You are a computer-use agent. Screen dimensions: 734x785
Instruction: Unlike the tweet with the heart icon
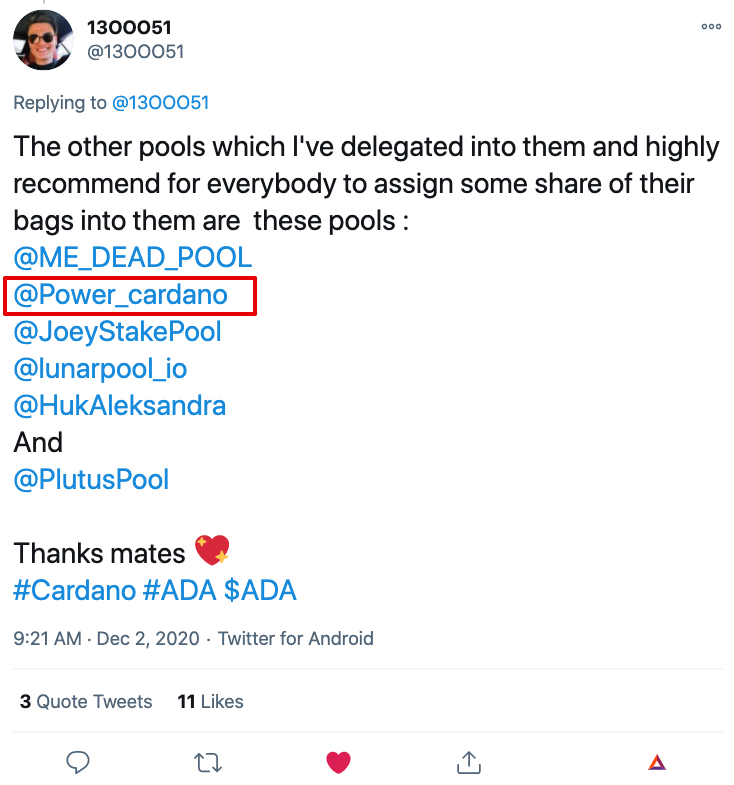[x=338, y=762]
